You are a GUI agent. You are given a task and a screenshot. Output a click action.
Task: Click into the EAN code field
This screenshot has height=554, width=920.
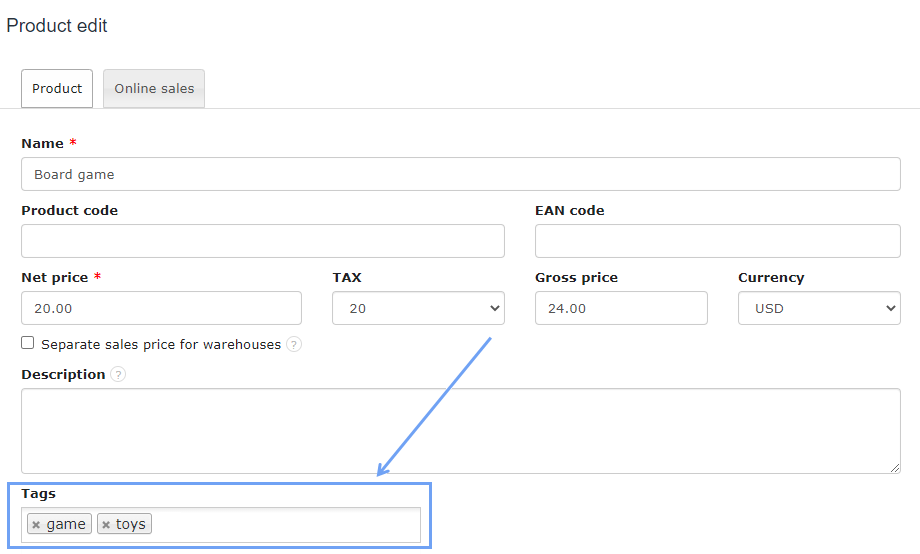click(x=717, y=241)
